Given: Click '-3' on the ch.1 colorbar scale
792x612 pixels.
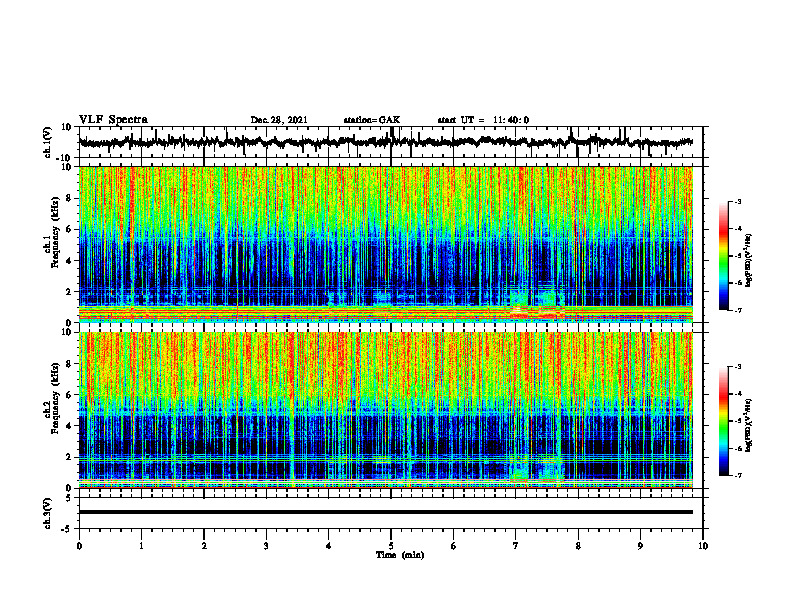Looking at the screenshot, I should pyautogui.click(x=737, y=201).
